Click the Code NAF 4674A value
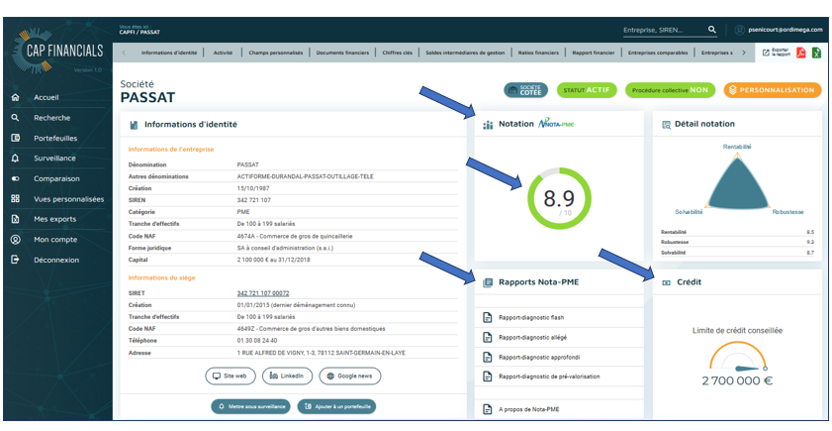Viewport: 832px width, 431px height. [x=294, y=236]
